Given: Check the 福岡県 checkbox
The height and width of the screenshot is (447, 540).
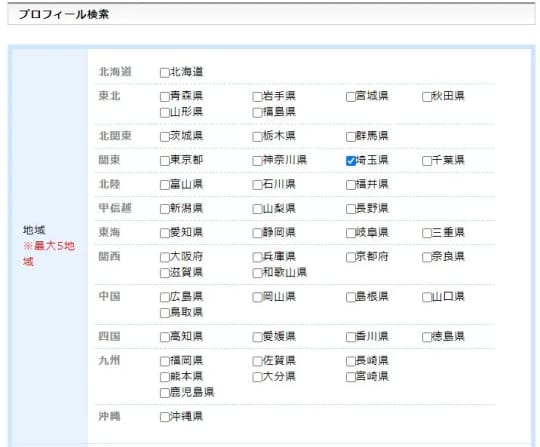Looking at the screenshot, I should [165, 361].
